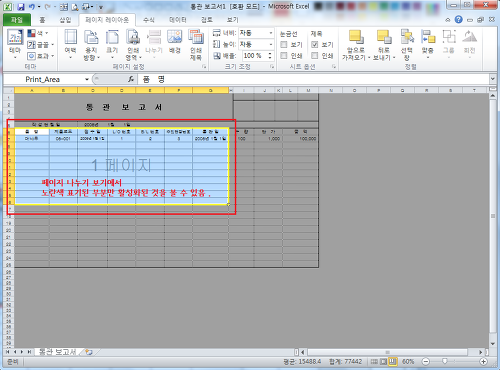Switch to the Data (데이터) tab
The width and height of the screenshot is (500, 370).
[x=178, y=20]
